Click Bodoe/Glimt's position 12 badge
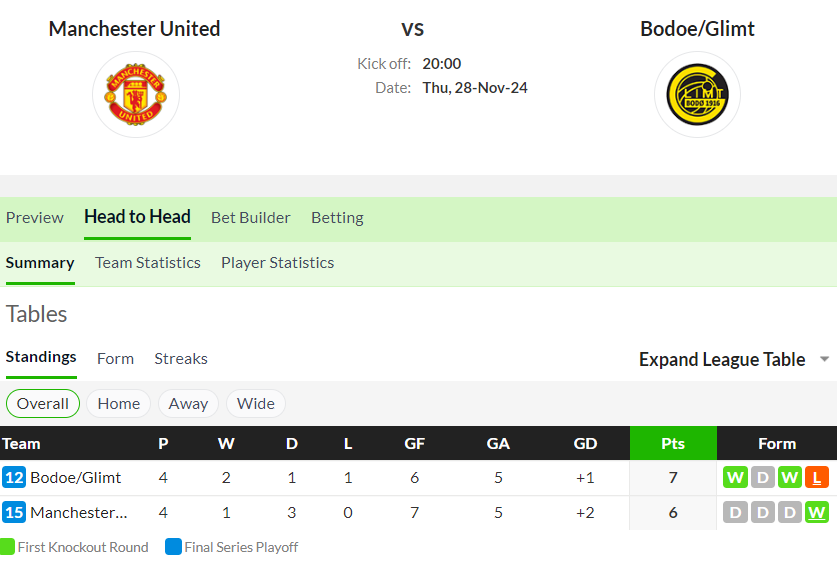This screenshot has width=837, height=563. (14, 477)
